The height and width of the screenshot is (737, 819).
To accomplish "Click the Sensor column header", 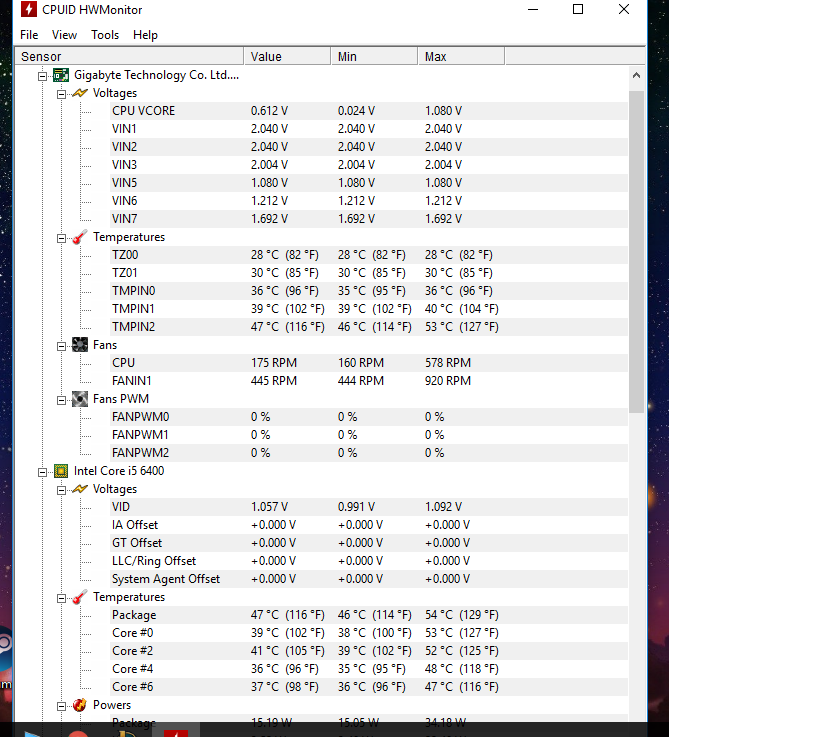I will pyautogui.click(x=129, y=56).
